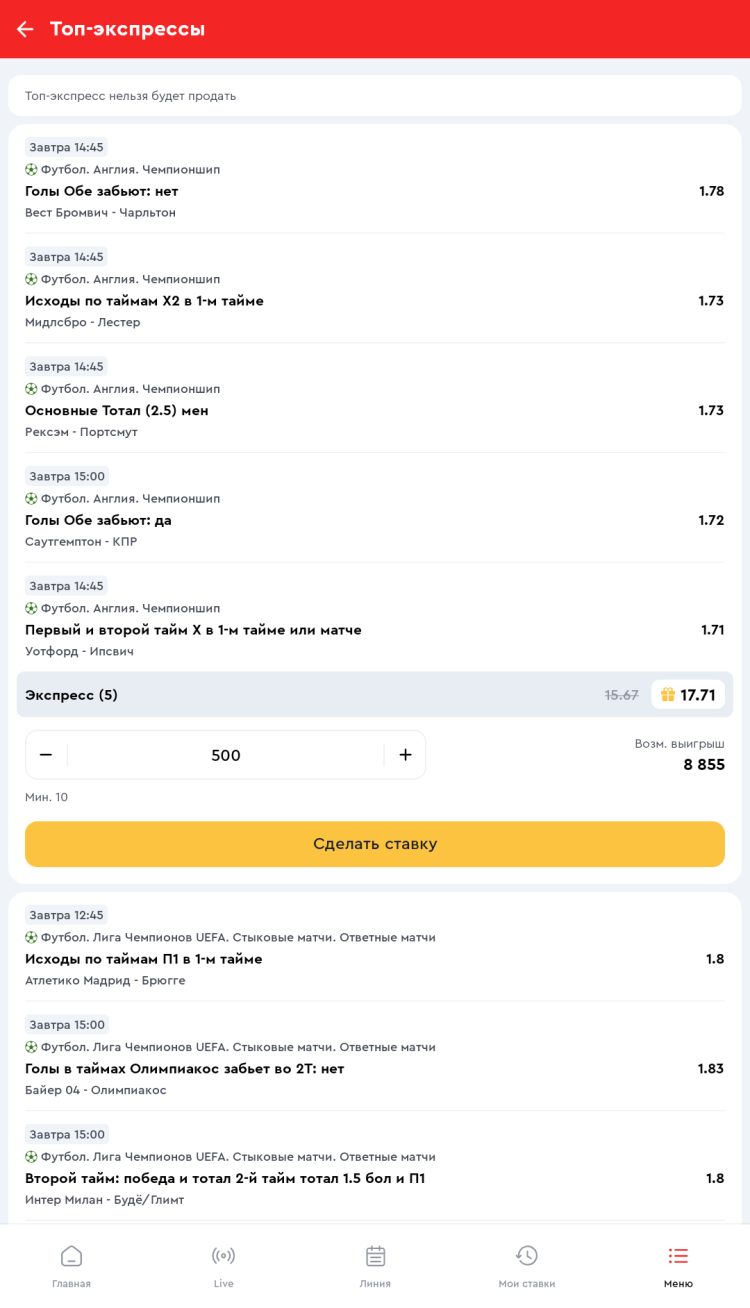This screenshot has width=750, height=1308.
Task: Click the football icon beside Атлетико Мадрид league
Action: 31,938
